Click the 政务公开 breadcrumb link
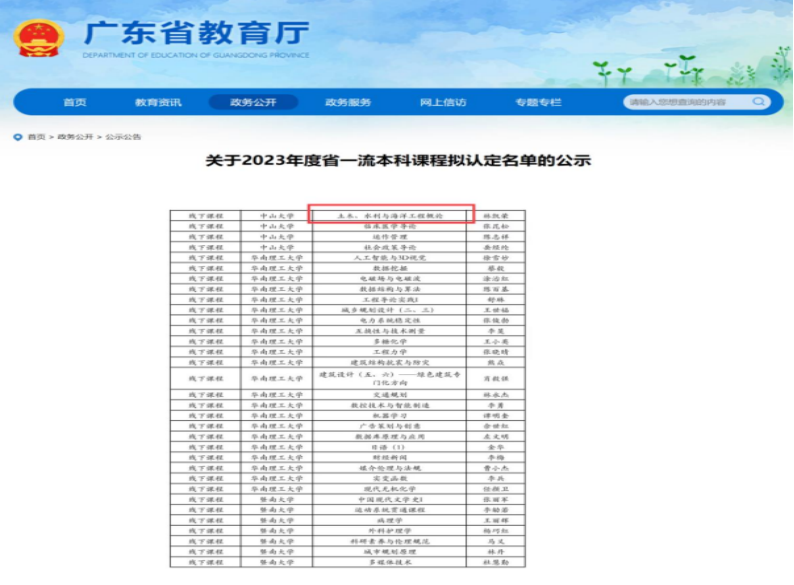This screenshot has width=794, height=585. (x=75, y=137)
